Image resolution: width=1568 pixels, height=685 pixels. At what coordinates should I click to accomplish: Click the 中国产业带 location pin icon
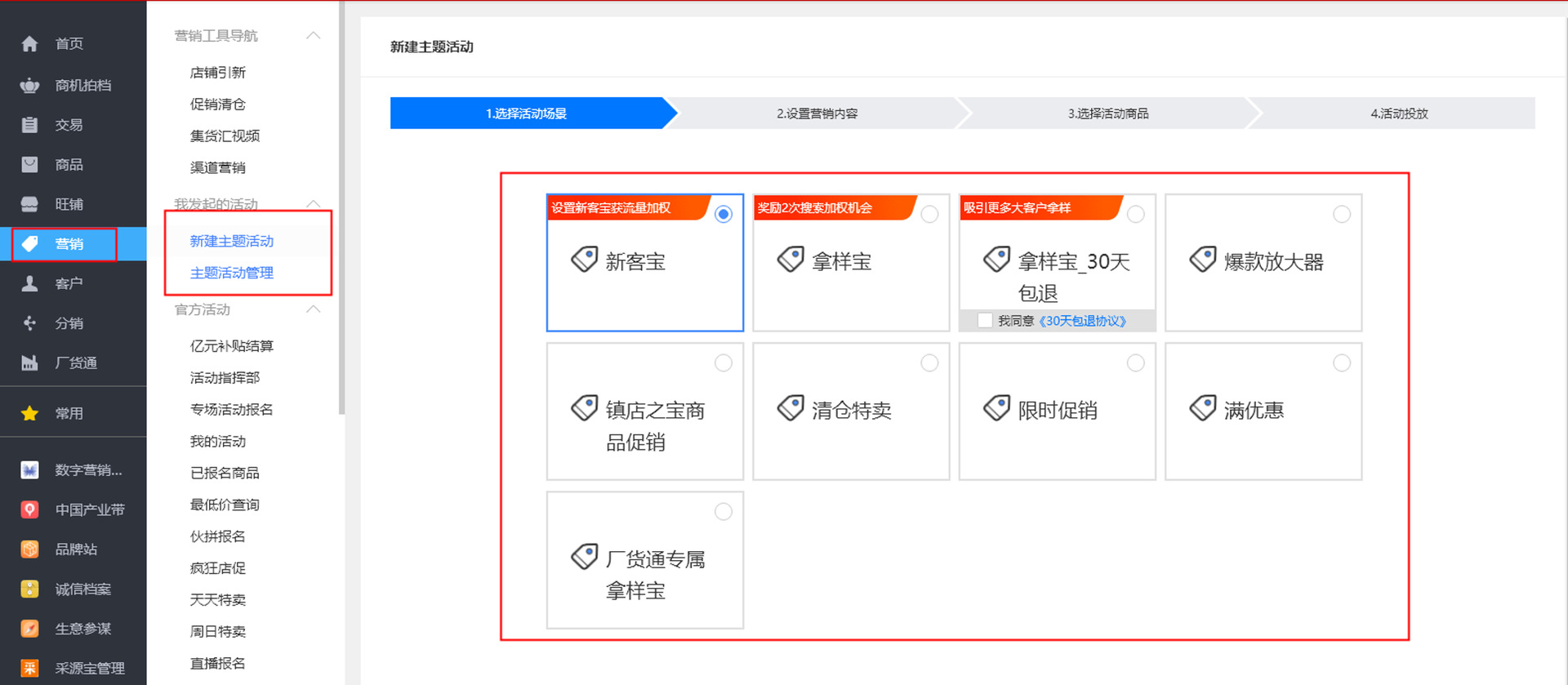[29, 509]
